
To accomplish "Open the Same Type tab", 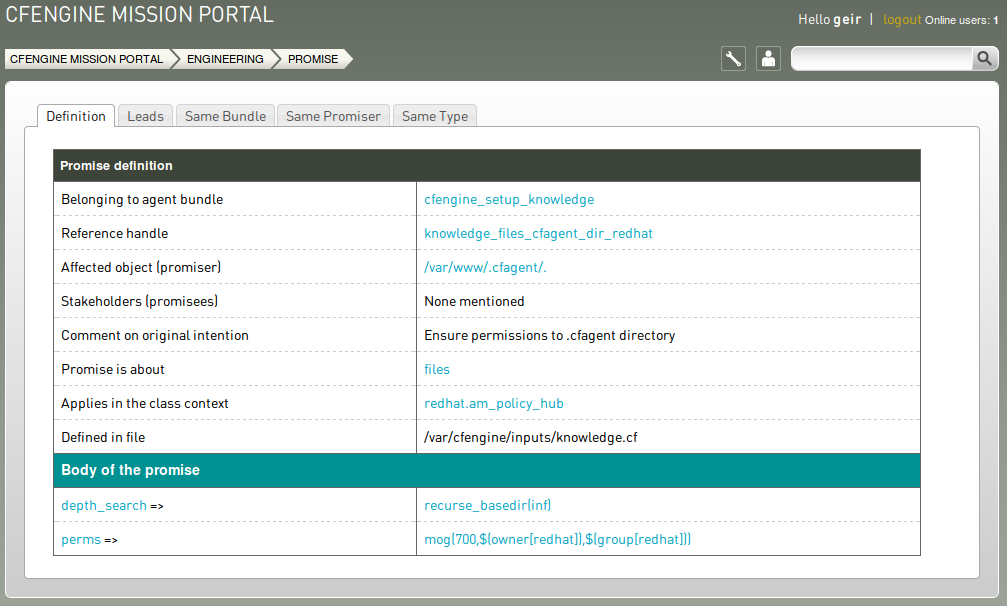I will [435, 116].
